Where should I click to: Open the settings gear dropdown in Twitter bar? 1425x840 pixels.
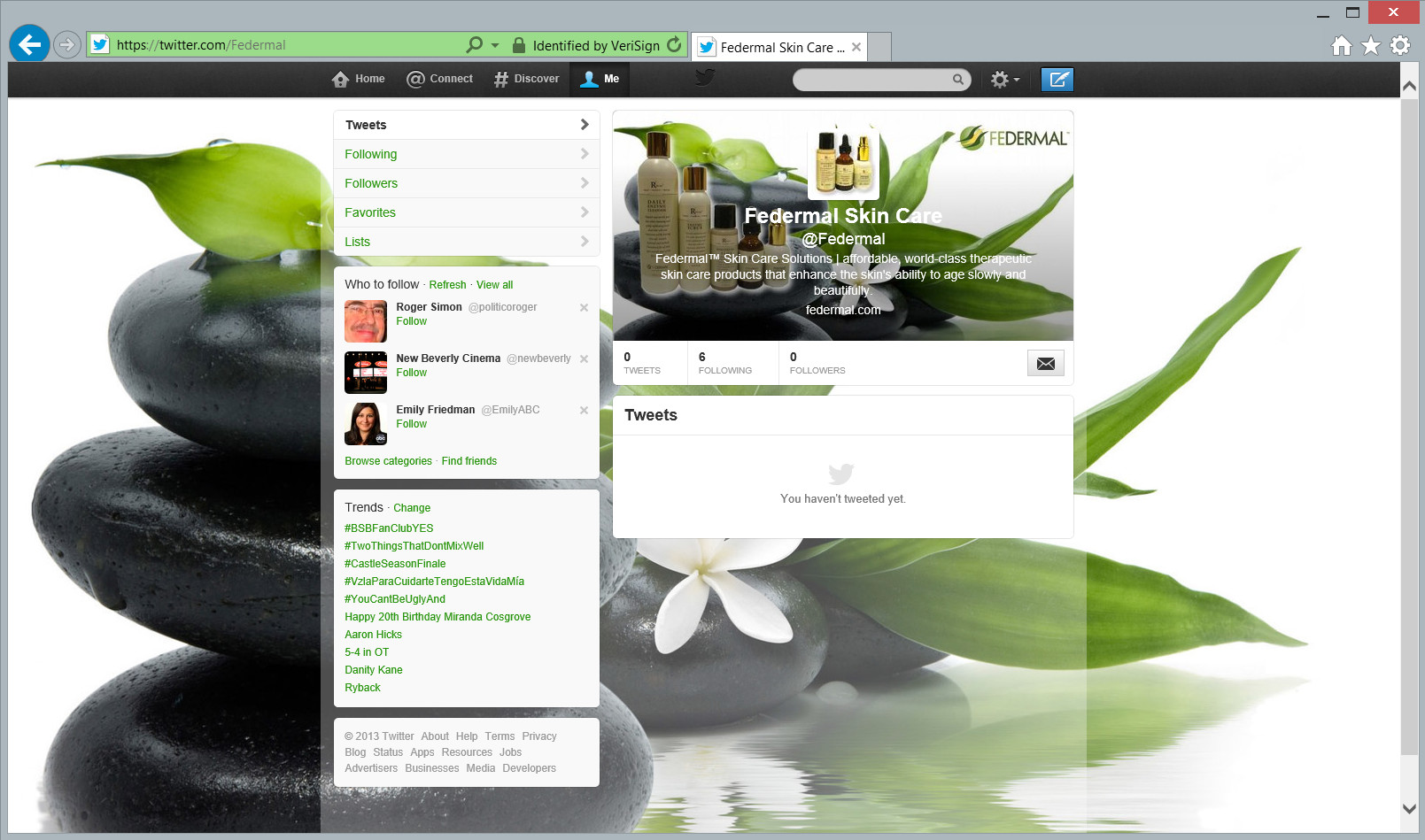click(x=1005, y=80)
